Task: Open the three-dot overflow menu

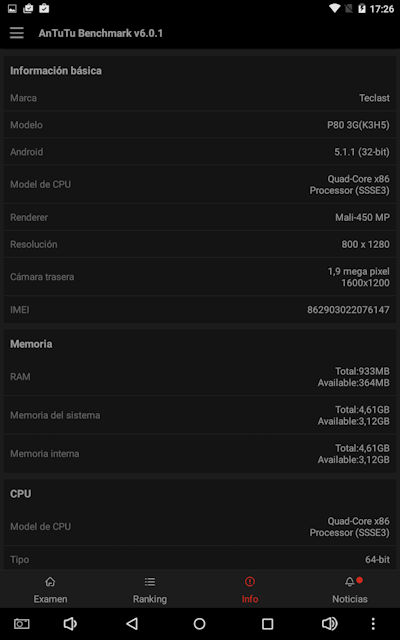Action: [x=373, y=623]
